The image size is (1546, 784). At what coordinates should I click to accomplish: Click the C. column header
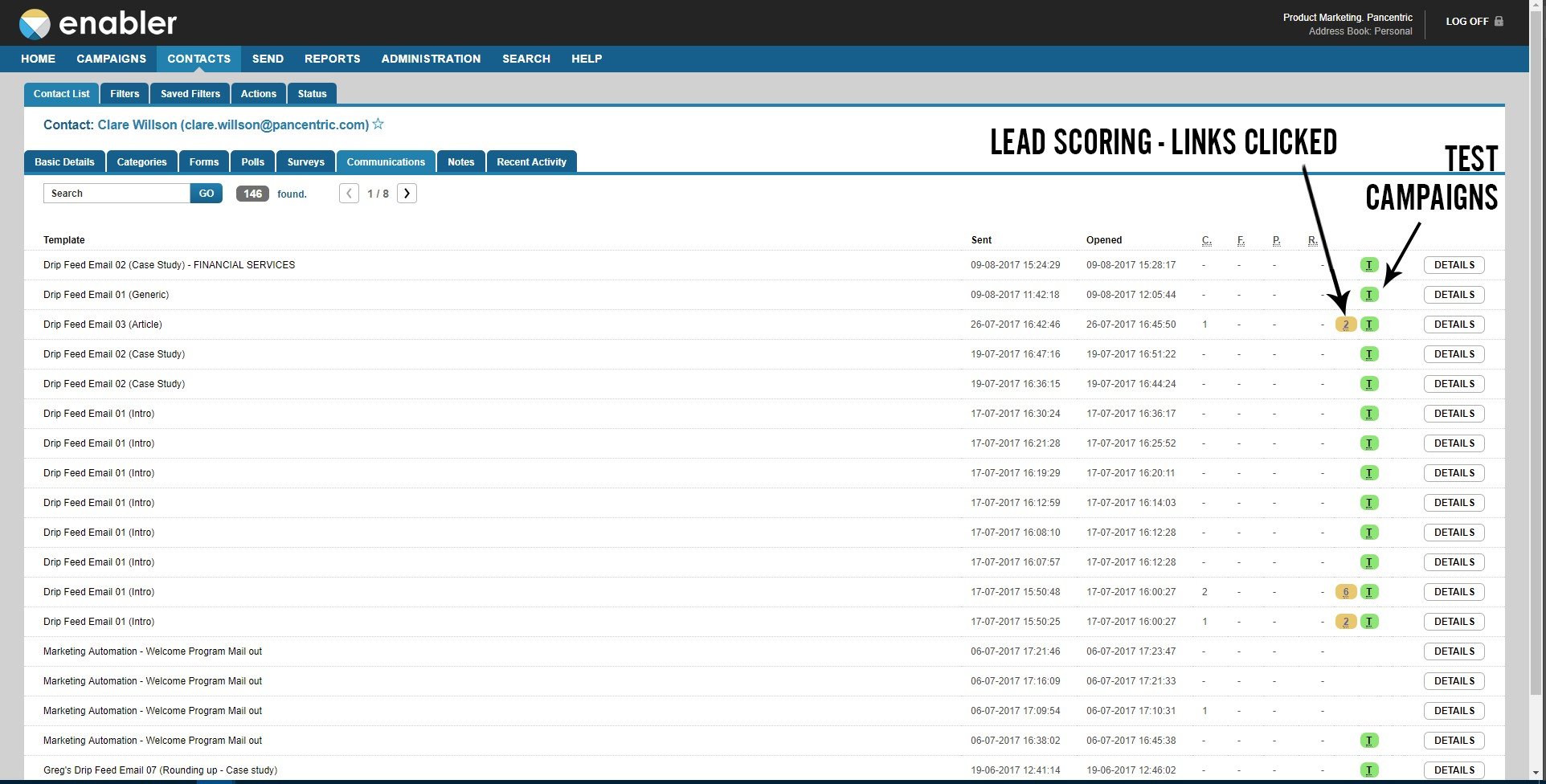coord(1206,240)
